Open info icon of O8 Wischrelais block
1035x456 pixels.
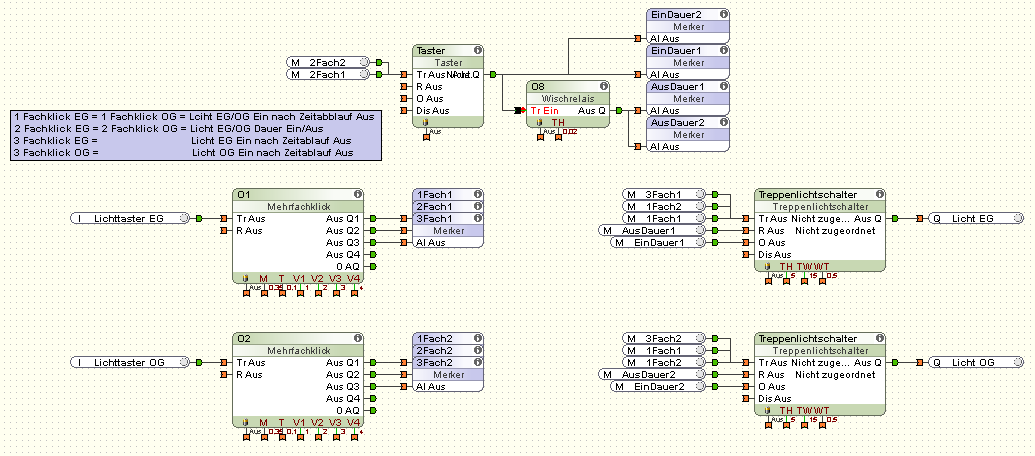(x=603, y=86)
